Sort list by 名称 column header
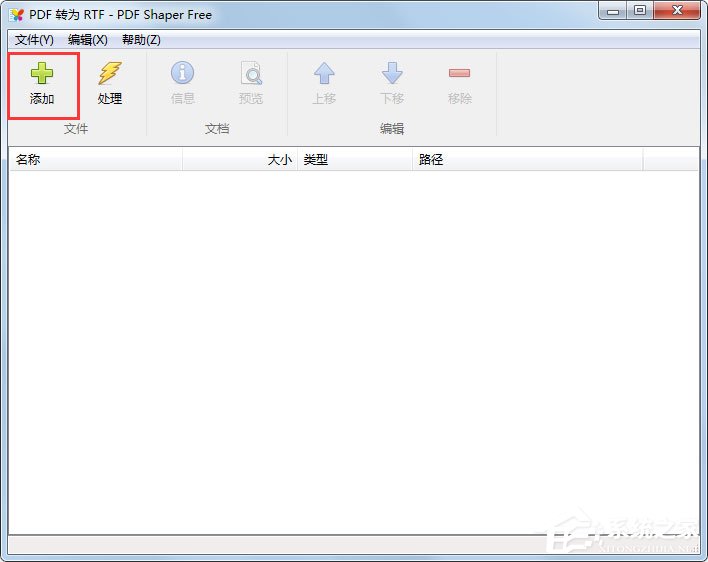 [96, 159]
